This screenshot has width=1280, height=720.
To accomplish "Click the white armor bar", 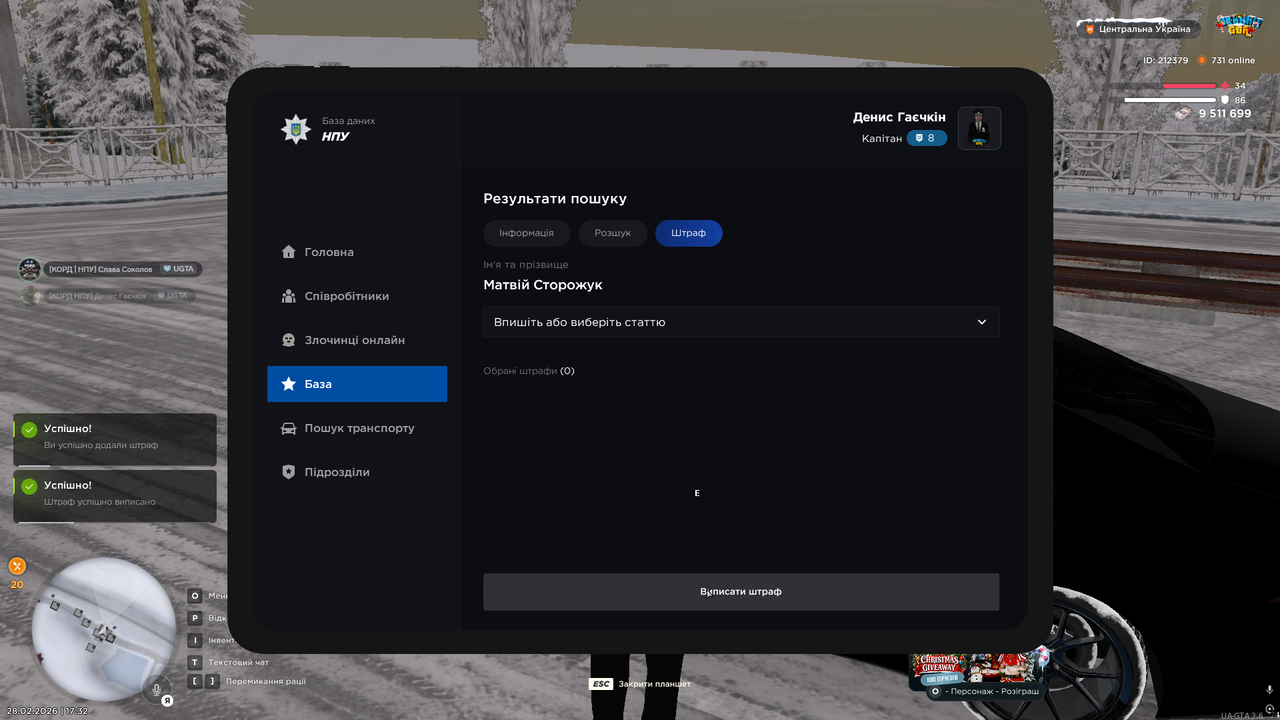I will point(1171,100).
